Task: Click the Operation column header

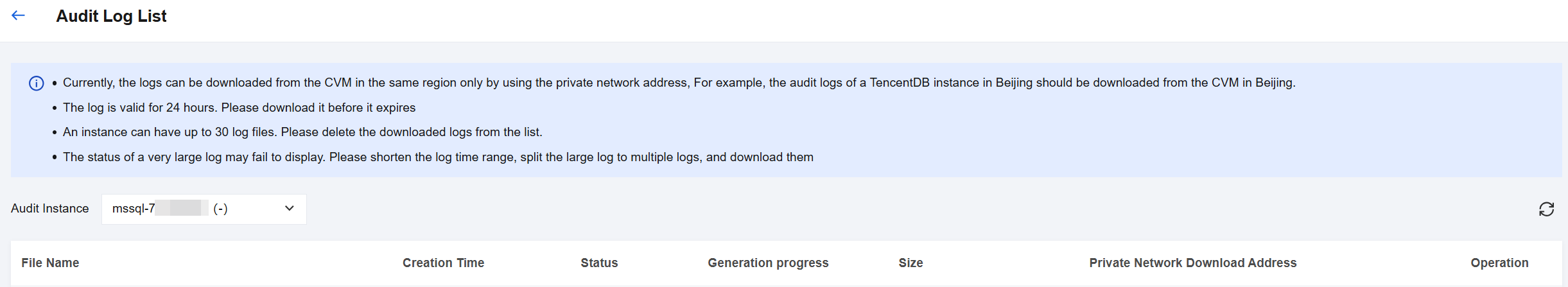Action: coord(1499,263)
